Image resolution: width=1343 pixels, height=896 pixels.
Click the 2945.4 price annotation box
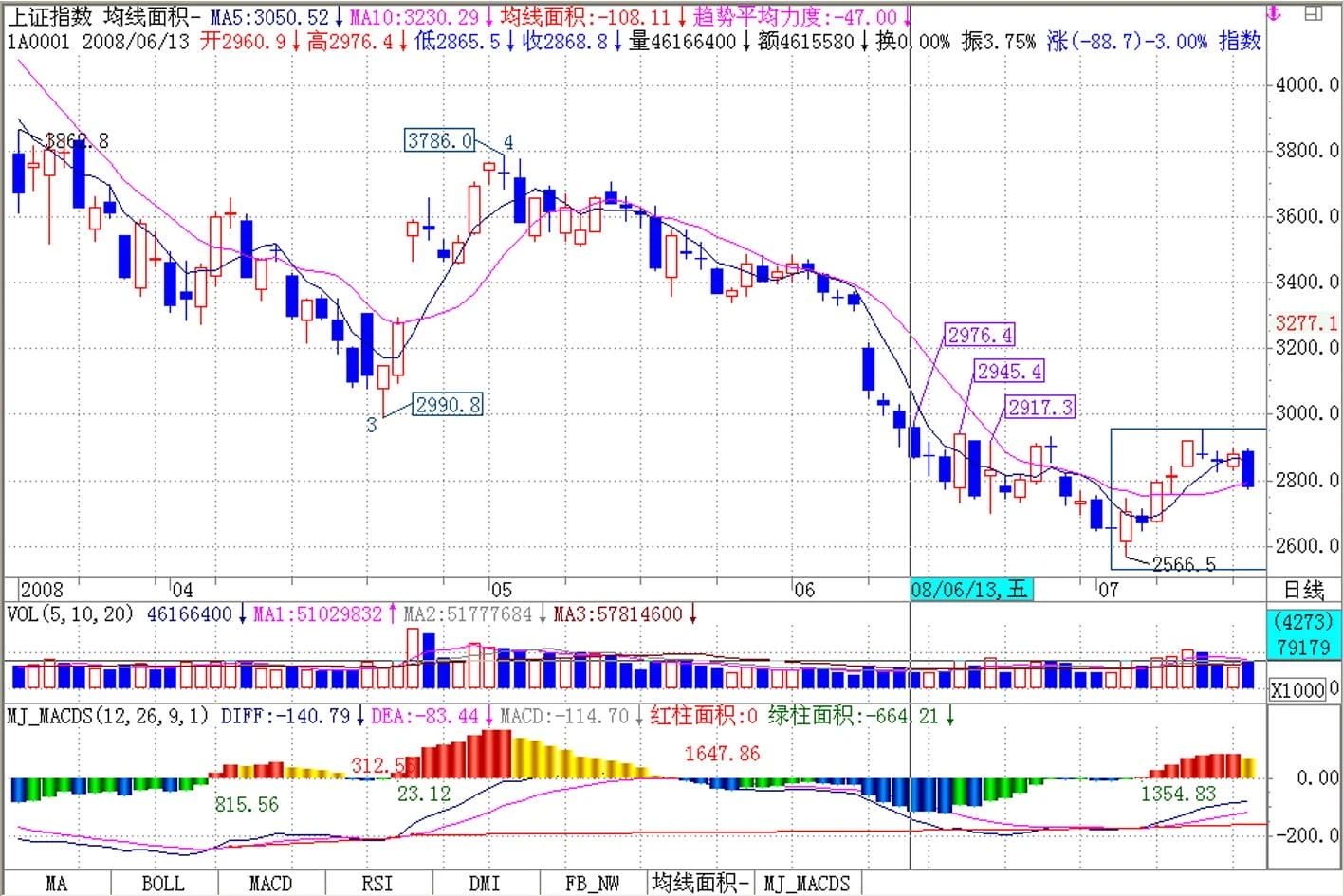tap(1009, 371)
